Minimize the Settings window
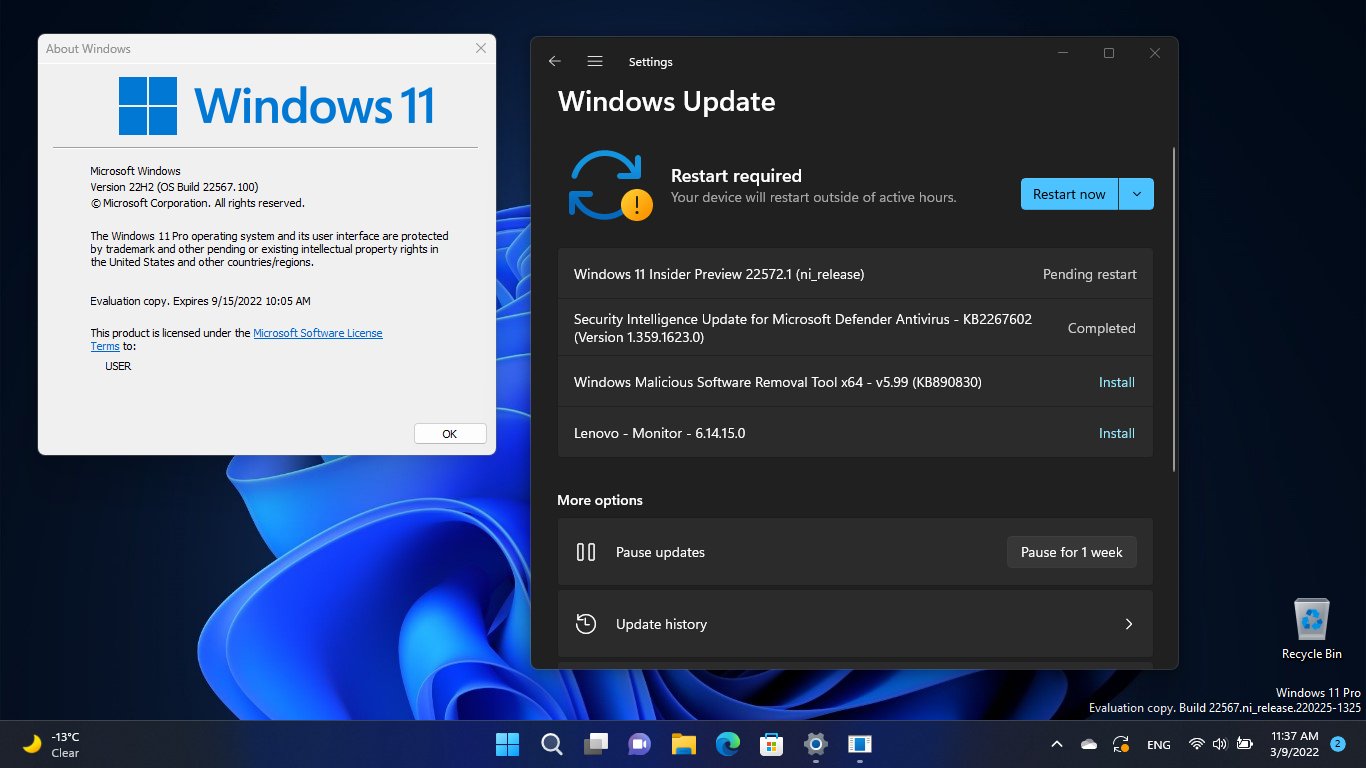The image size is (1366, 768). 1062,53
